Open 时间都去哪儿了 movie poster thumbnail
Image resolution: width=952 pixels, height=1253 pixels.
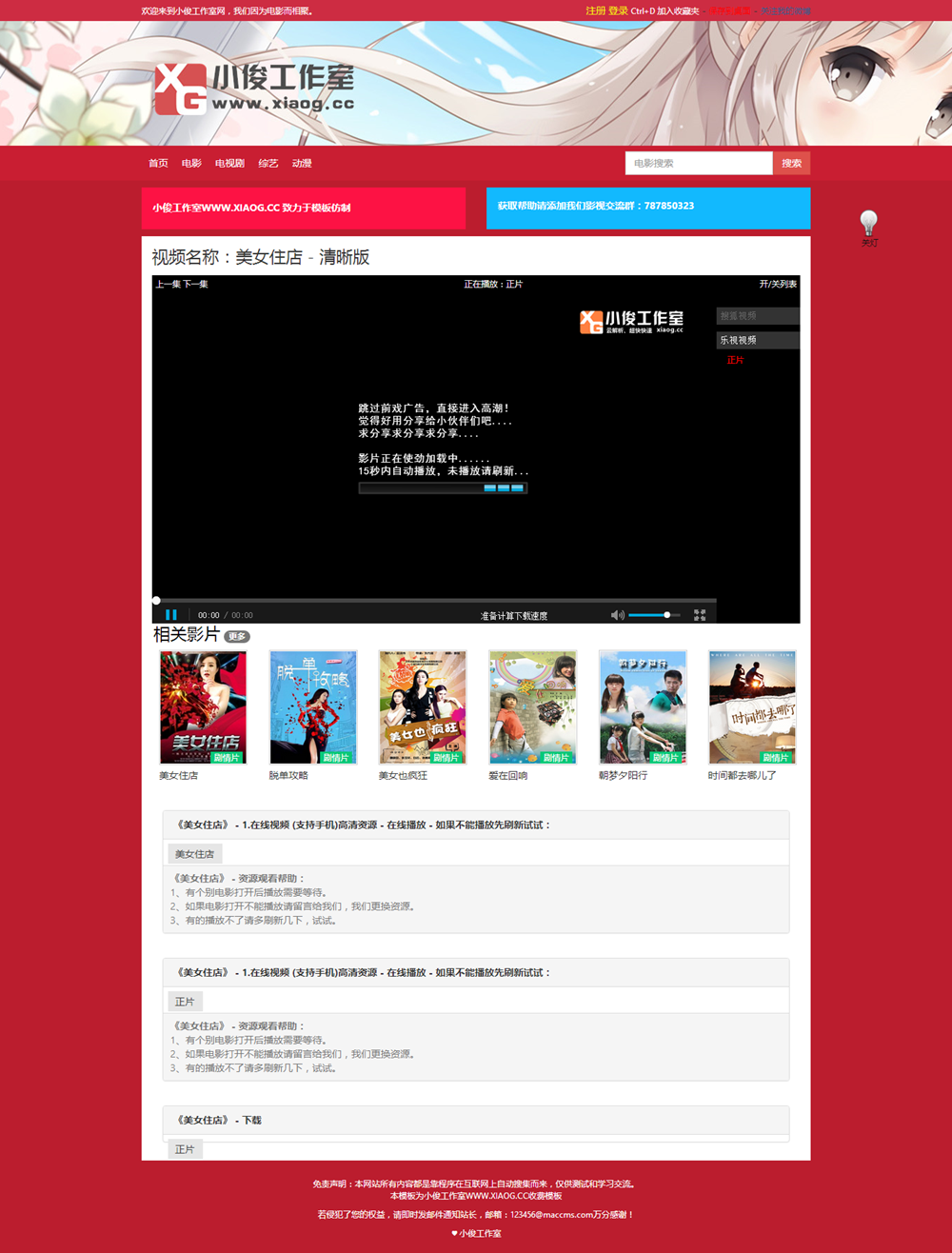pyautogui.click(x=752, y=707)
